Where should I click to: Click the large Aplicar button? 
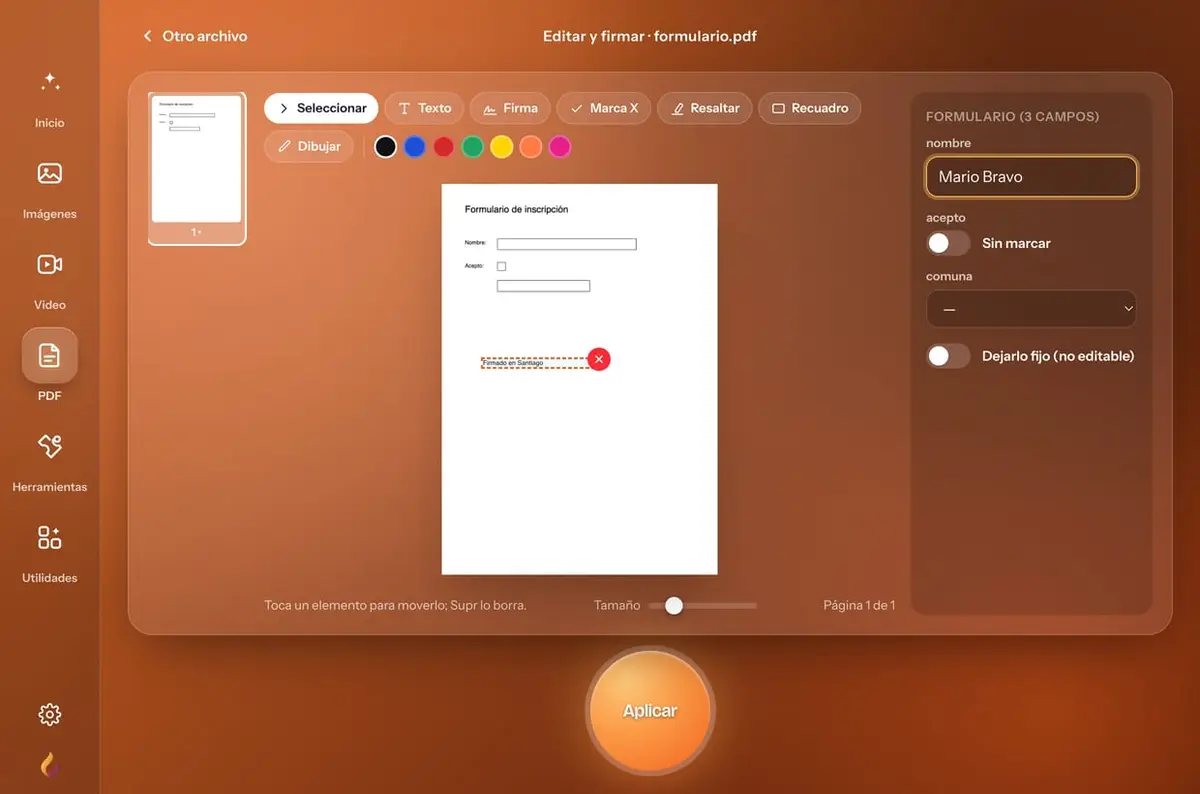coord(650,711)
